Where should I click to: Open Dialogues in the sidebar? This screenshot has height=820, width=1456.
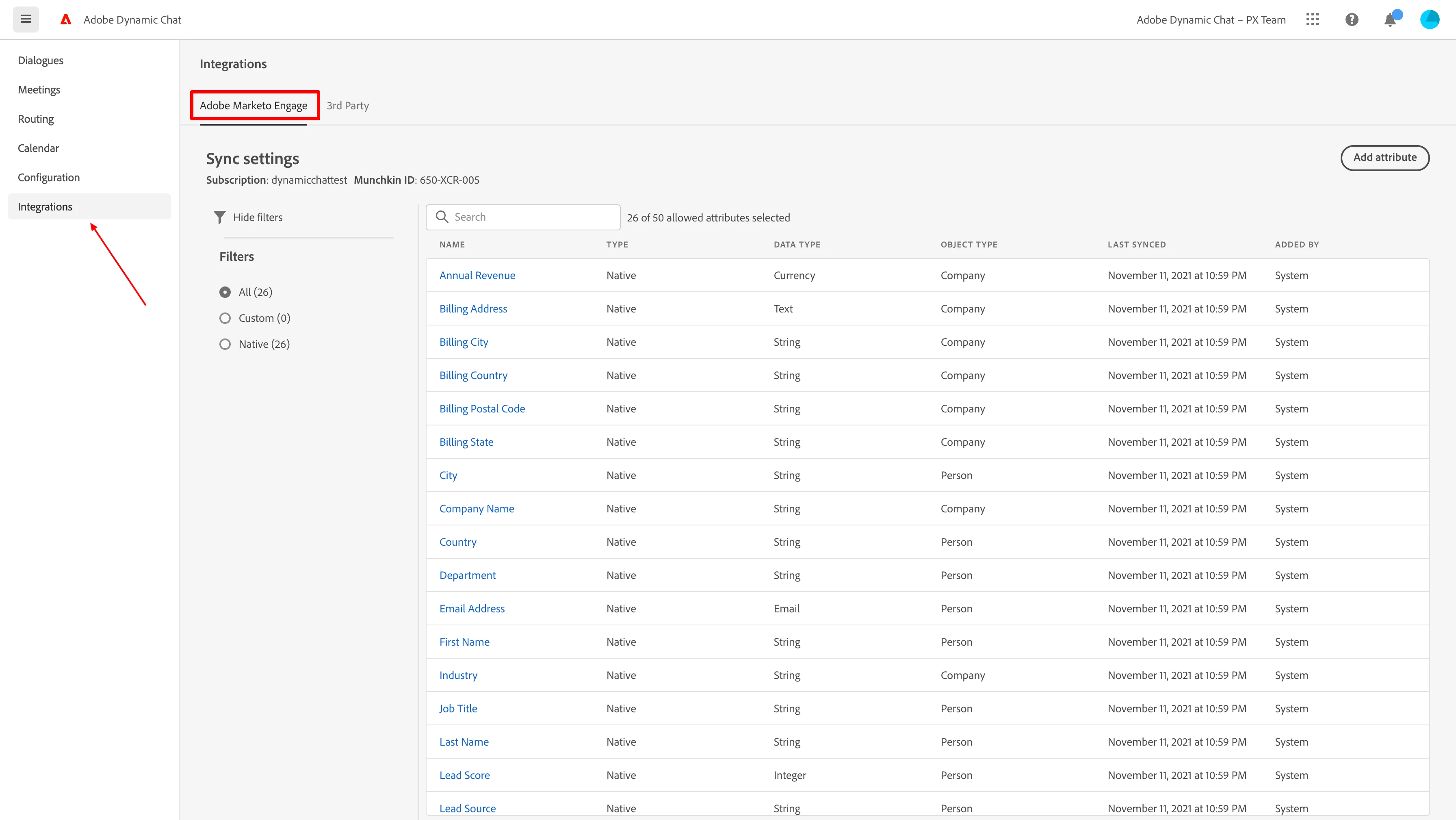pos(40,61)
